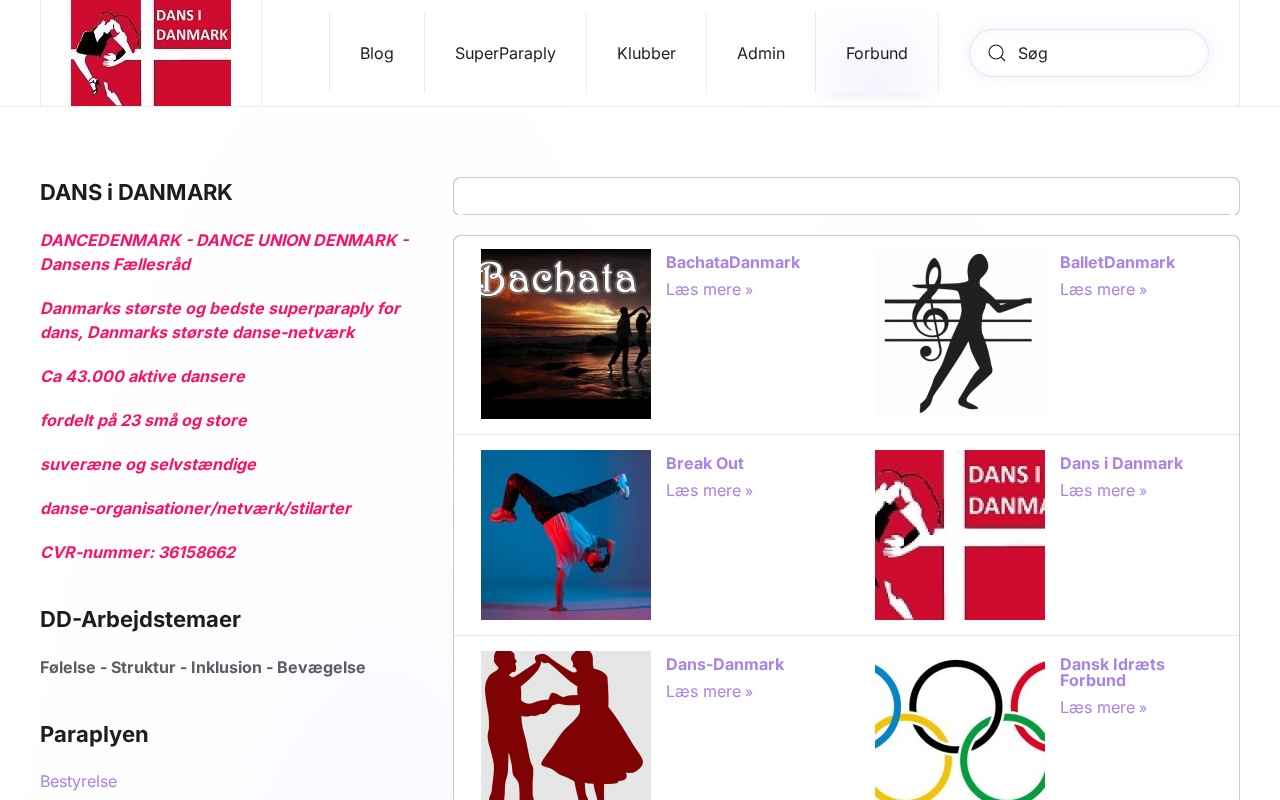Open the Break Out breakdancer thumbnail
The image size is (1280, 800).
tap(566, 535)
